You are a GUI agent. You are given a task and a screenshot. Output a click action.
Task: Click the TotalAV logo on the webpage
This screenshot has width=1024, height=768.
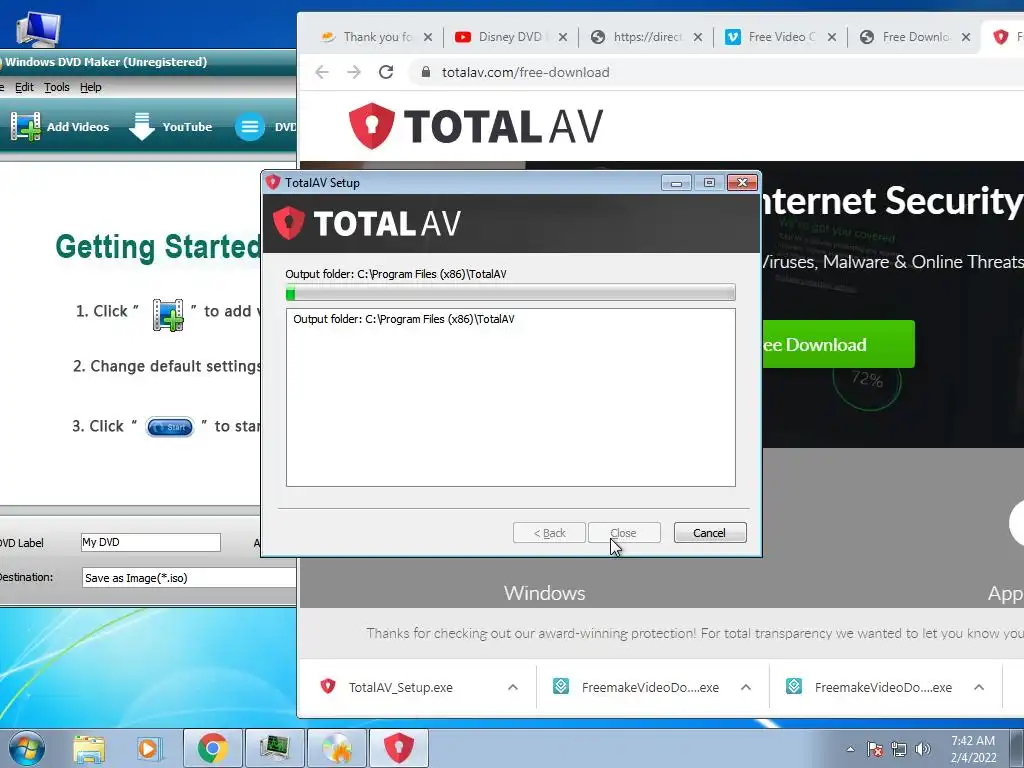(475, 125)
